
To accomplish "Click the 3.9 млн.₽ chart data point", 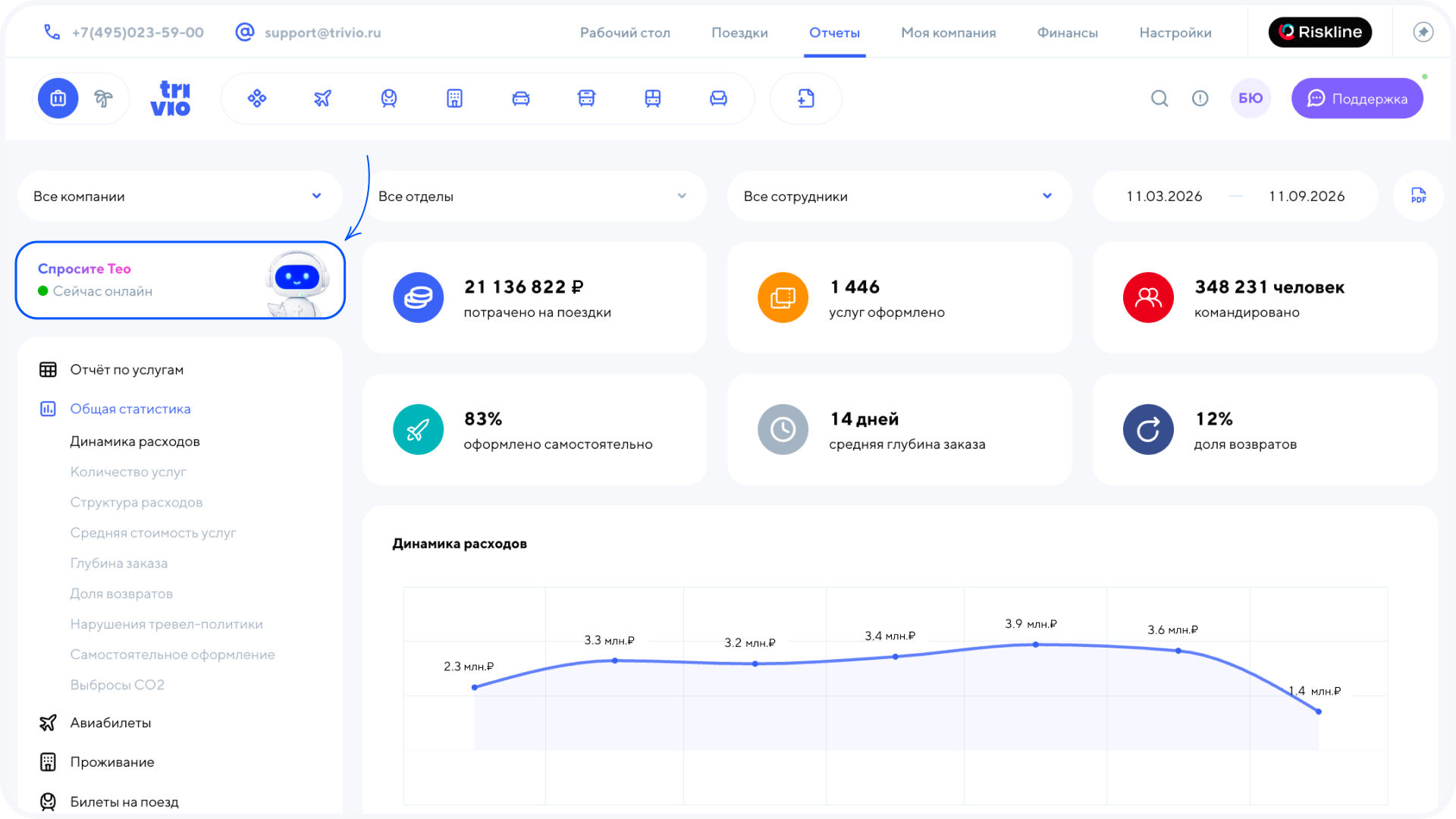I will click(x=1036, y=645).
